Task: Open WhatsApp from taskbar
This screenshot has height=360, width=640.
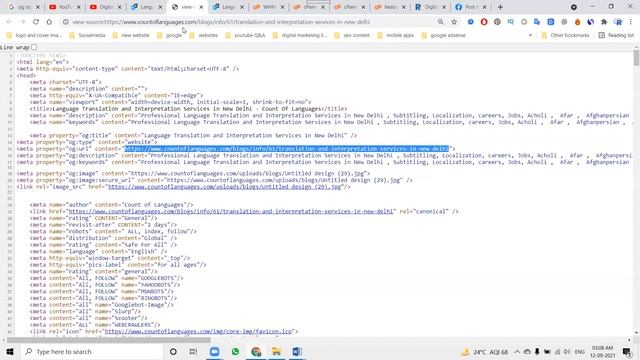Action: click(x=235, y=351)
